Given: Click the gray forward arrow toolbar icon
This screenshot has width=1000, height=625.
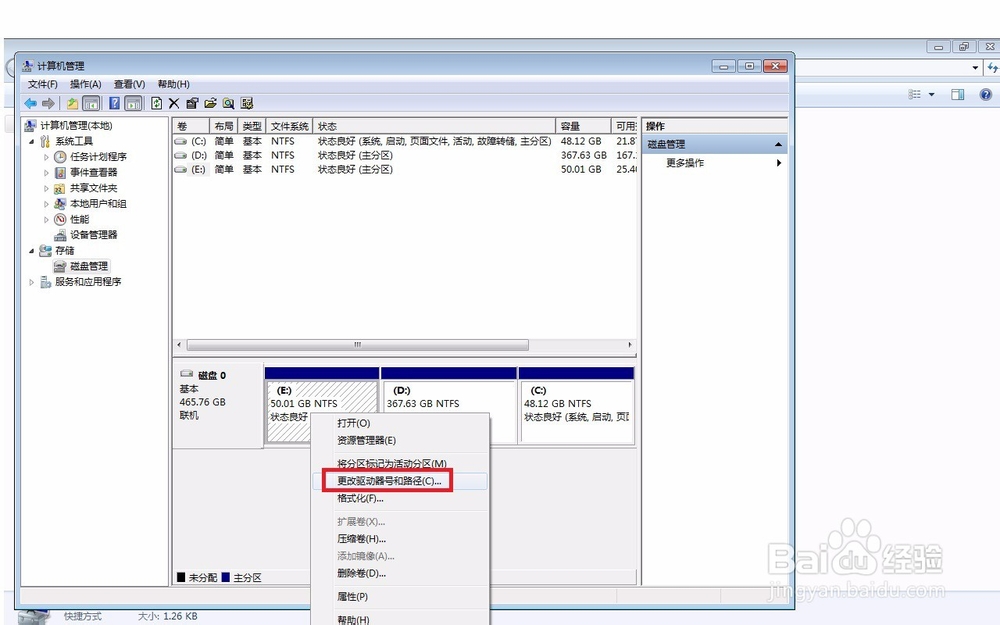Looking at the screenshot, I should tap(48, 103).
